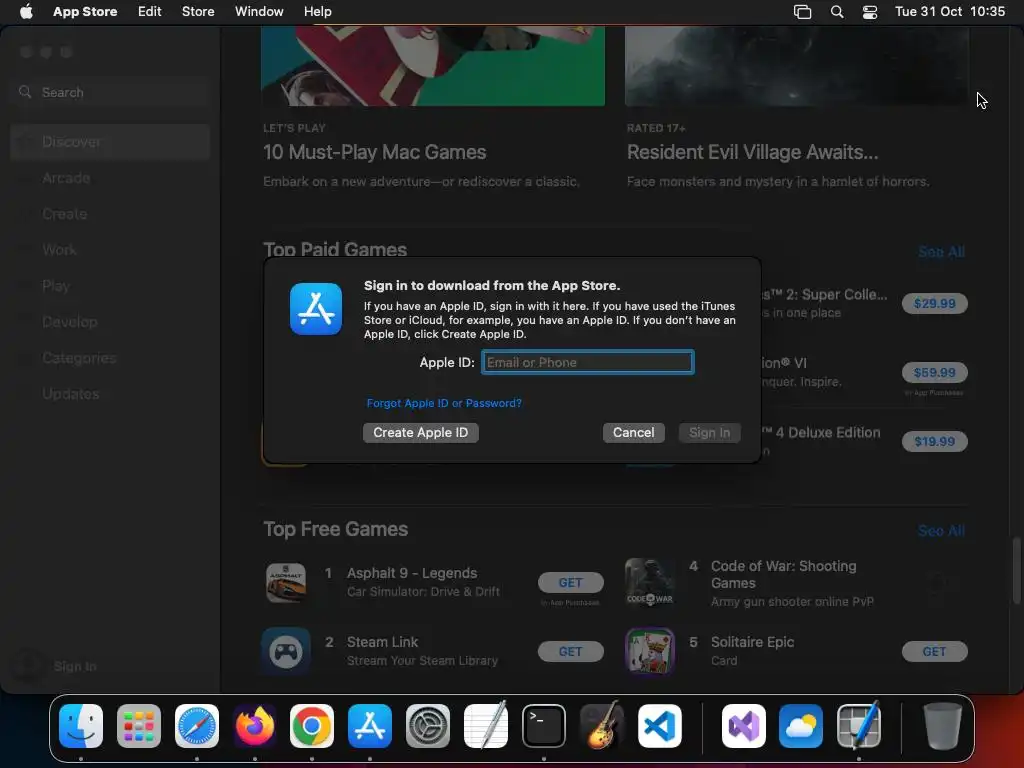Click Asphalt 9 - Legends app icon
This screenshot has width=1024, height=768.
(286, 583)
